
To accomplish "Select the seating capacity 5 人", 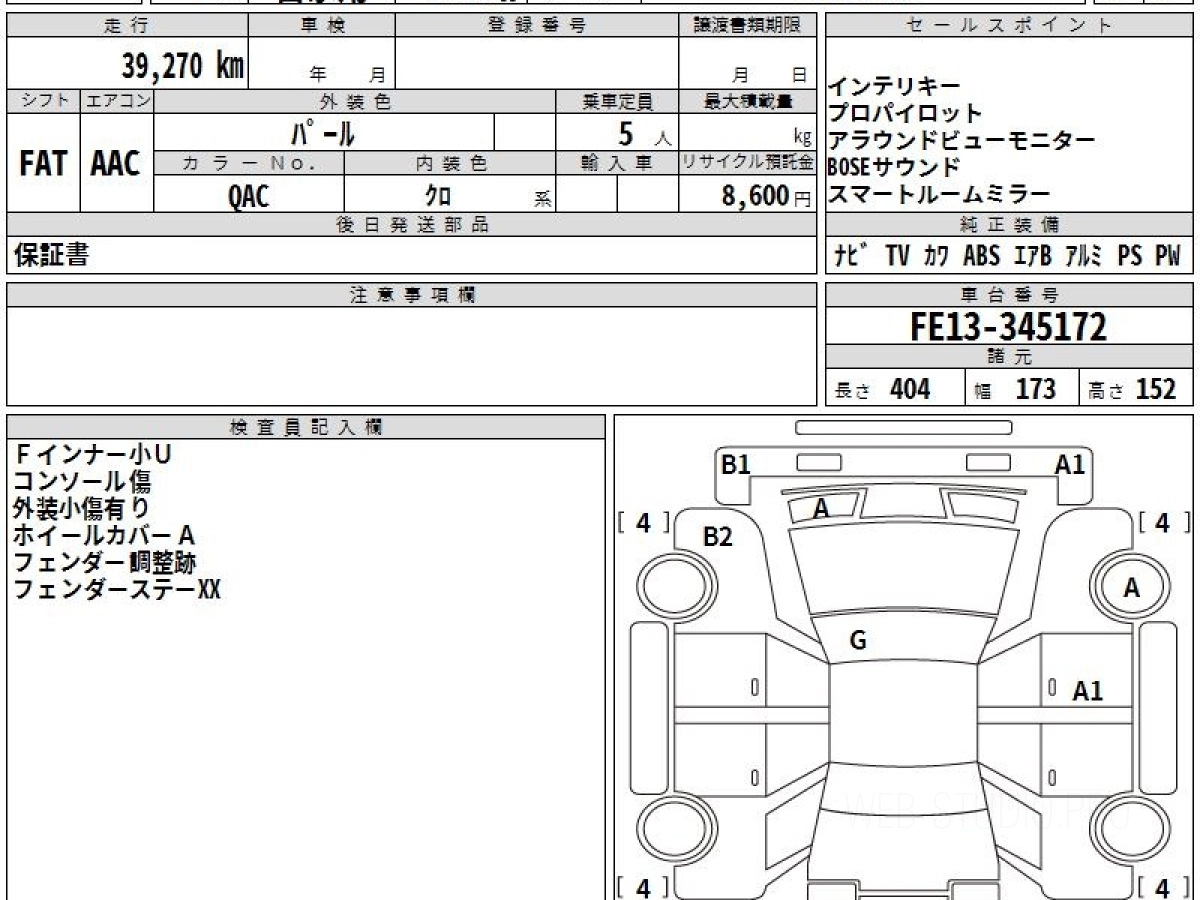I will click(x=643, y=134).
